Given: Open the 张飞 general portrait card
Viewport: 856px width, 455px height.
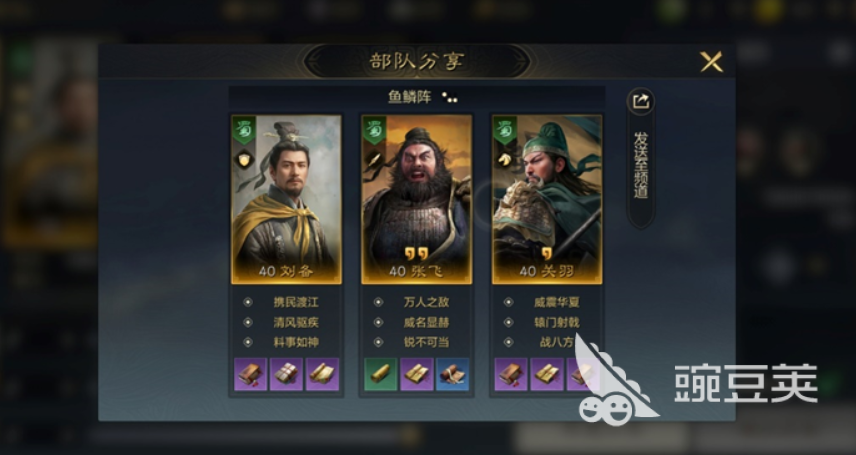Looking at the screenshot, I should pyautogui.click(x=417, y=199).
